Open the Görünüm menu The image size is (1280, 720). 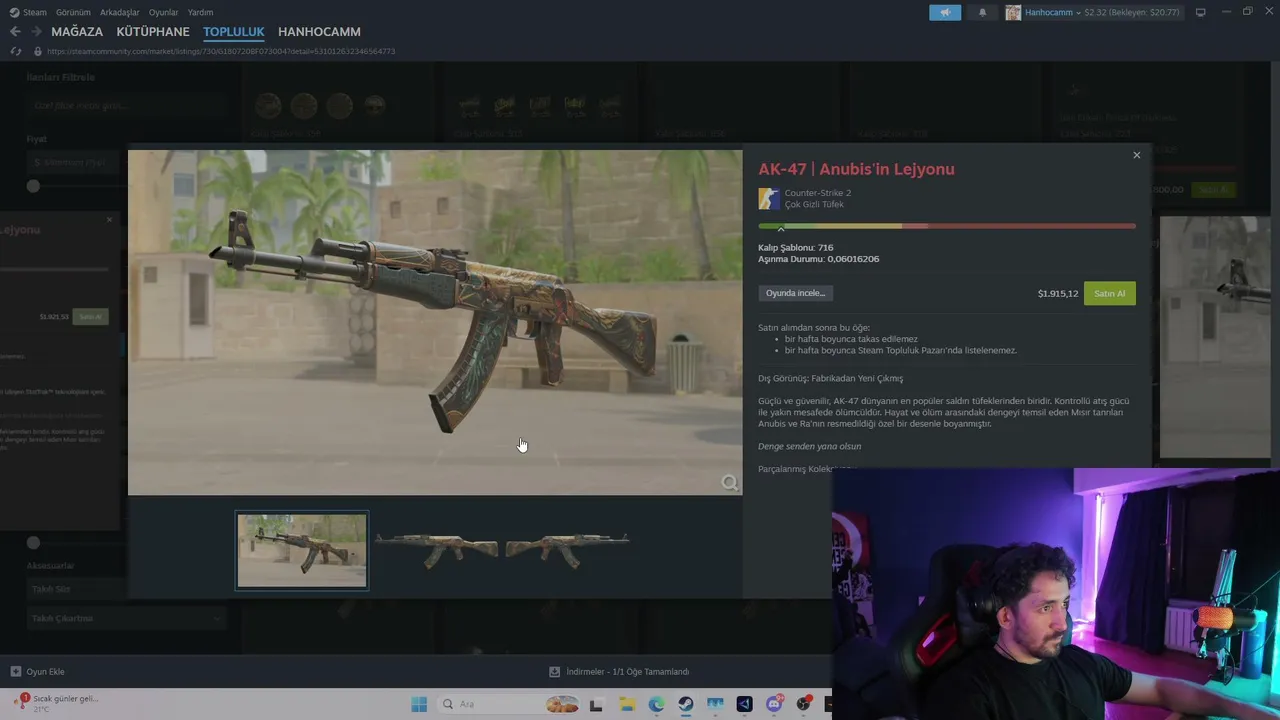73,12
